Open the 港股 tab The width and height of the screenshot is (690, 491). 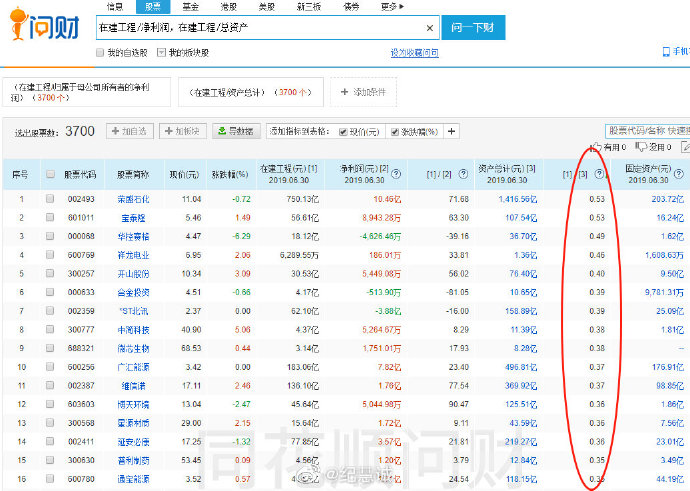coord(229,6)
